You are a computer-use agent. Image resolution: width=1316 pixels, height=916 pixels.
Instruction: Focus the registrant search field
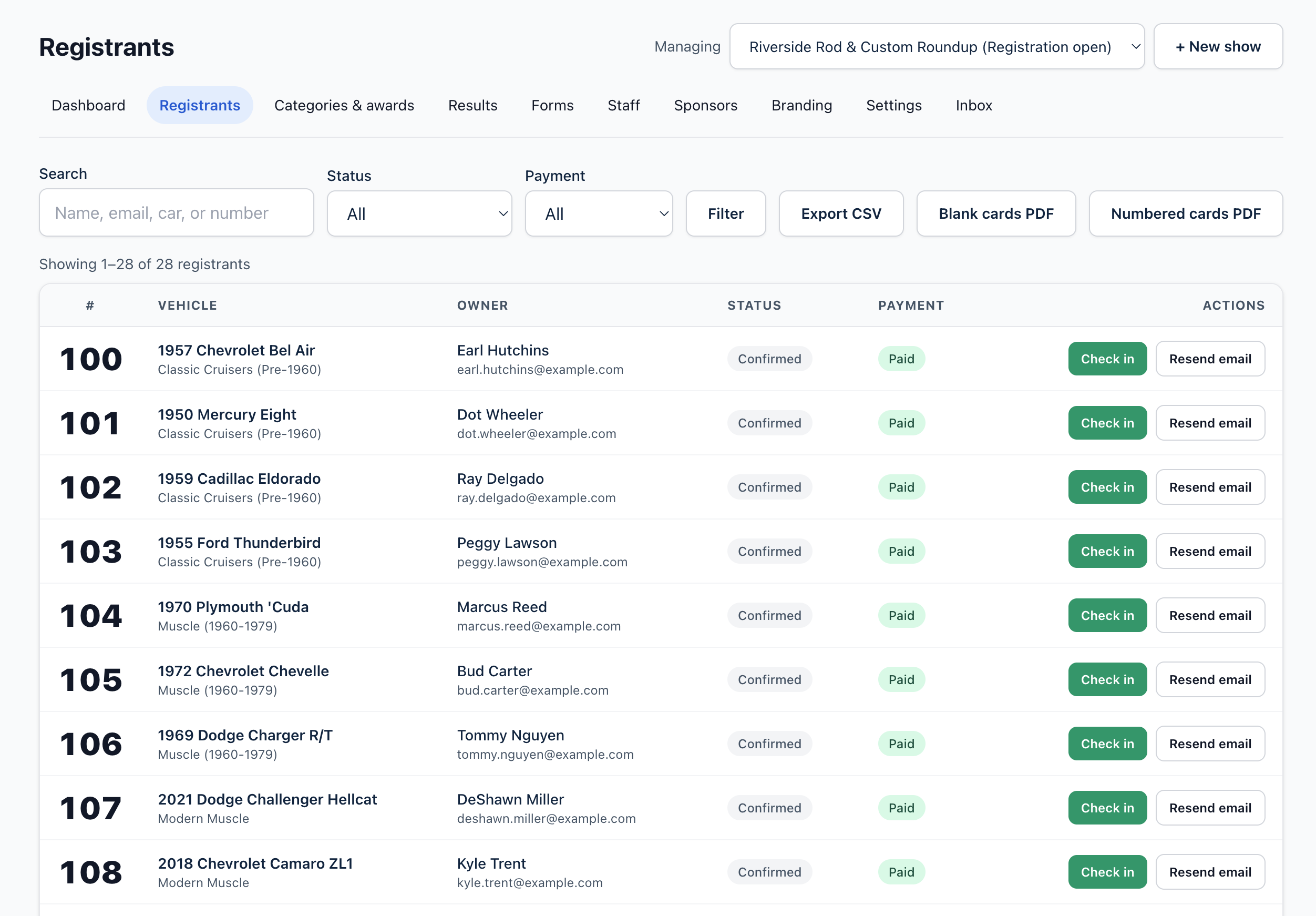(x=176, y=213)
